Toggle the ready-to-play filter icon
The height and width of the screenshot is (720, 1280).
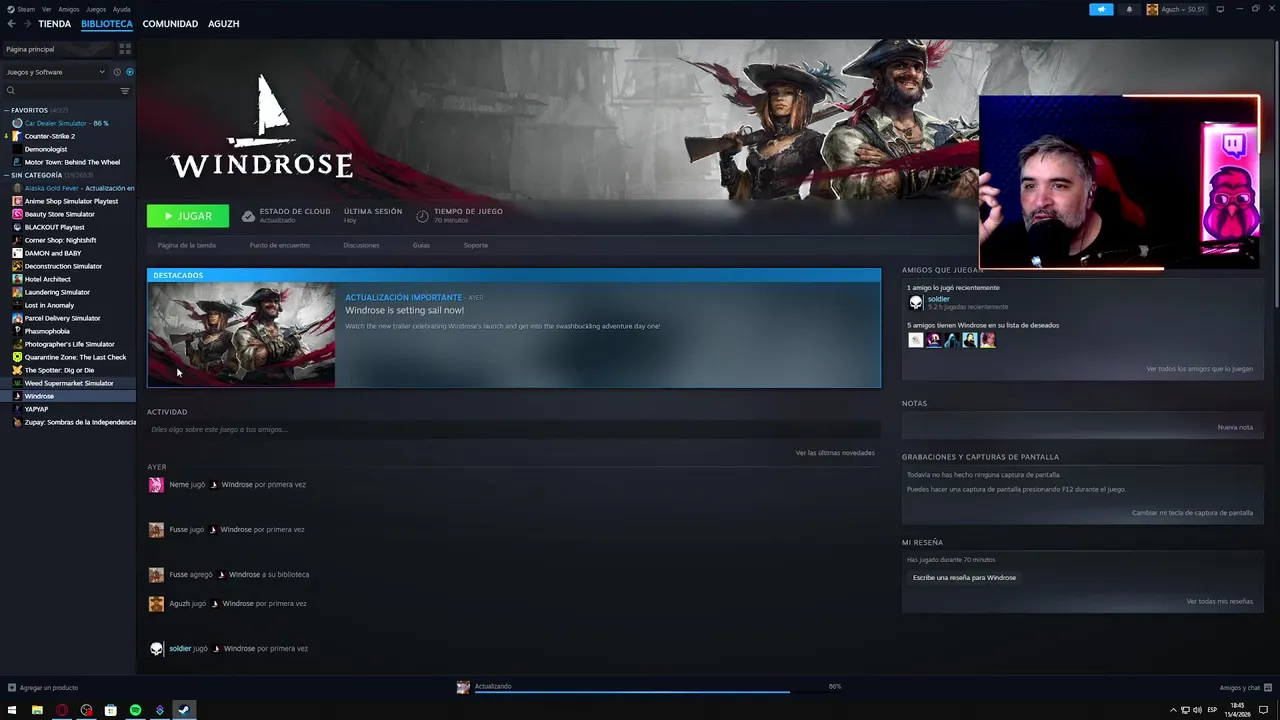coord(129,72)
